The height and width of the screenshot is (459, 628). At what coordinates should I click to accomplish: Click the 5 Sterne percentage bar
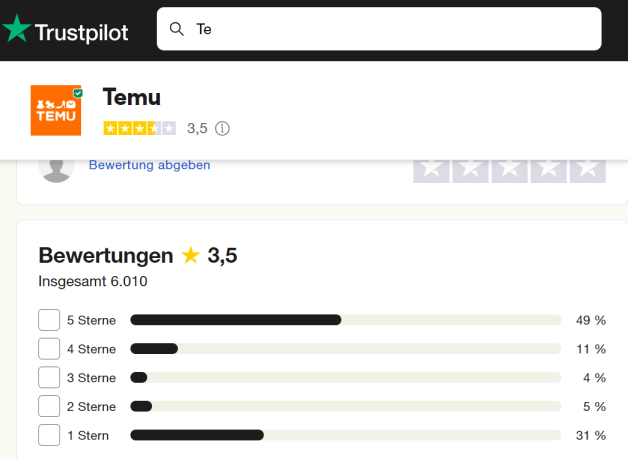(344, 320)
